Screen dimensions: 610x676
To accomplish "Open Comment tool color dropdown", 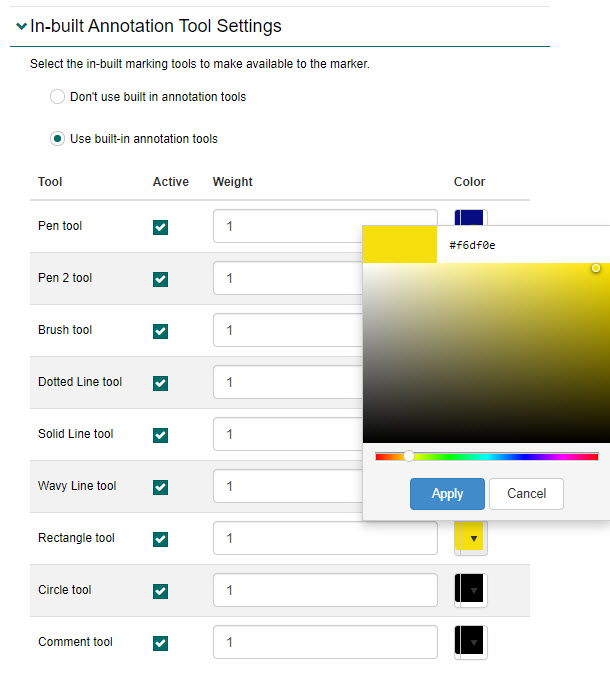I will point(471,642).
